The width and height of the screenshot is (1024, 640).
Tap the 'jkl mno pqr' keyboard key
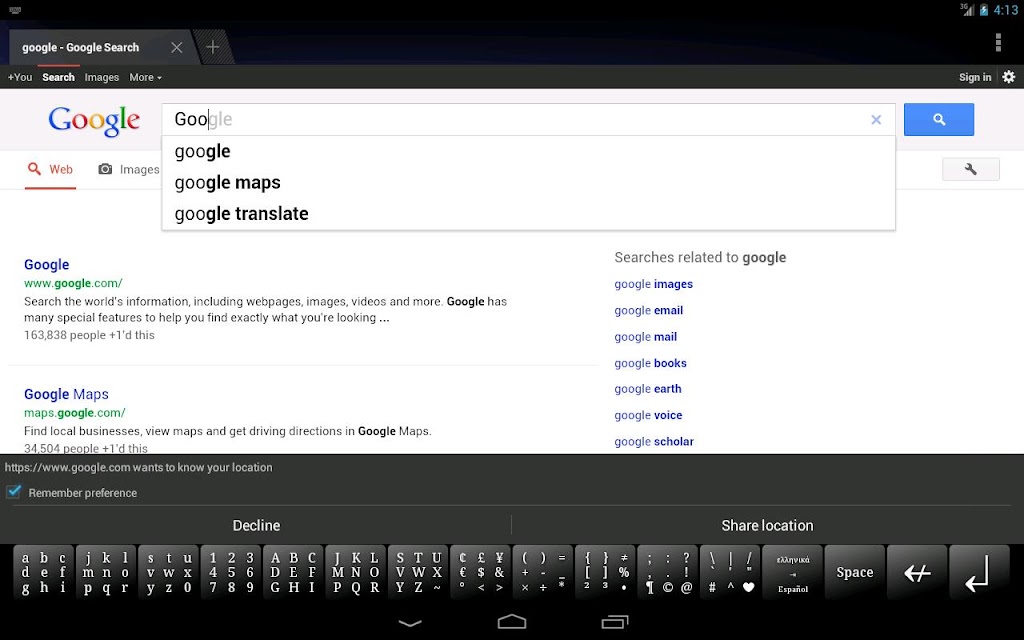[x=106, y=573]
